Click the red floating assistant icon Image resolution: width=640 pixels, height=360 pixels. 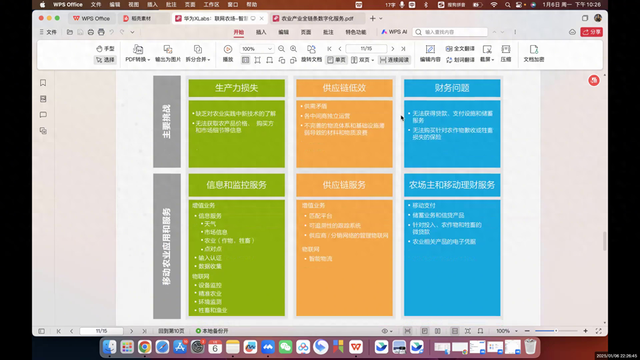click(593, 80)
